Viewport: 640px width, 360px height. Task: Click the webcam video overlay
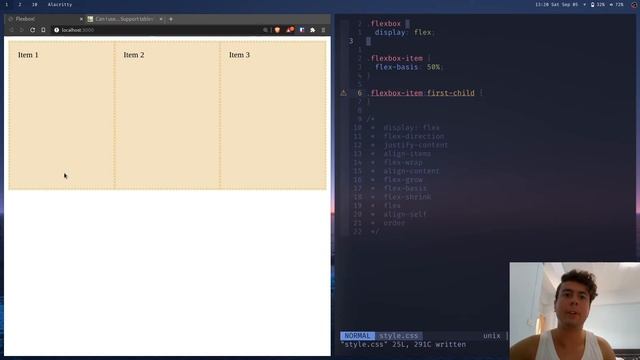pos(575,311)
